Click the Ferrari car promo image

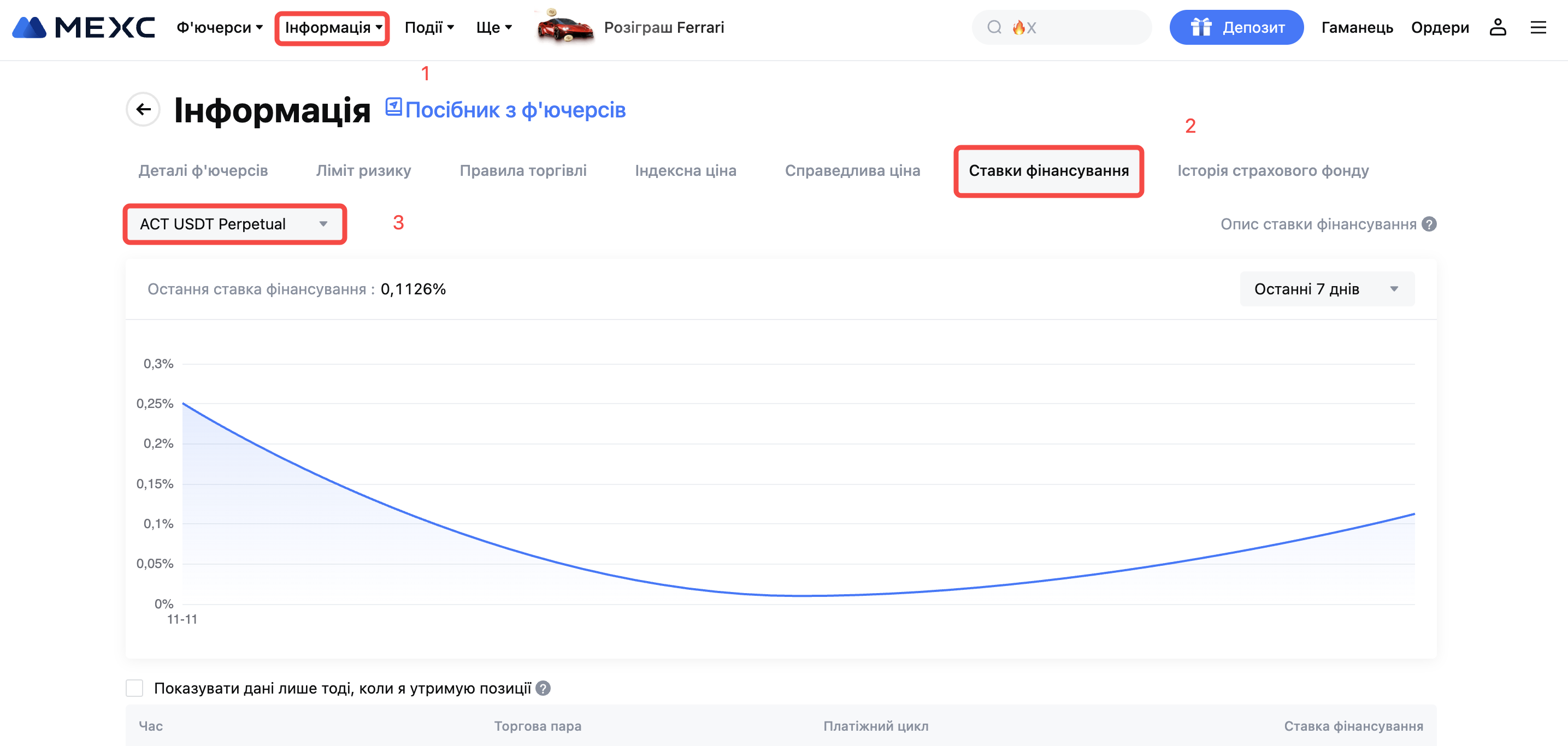(x=564, y=27)
